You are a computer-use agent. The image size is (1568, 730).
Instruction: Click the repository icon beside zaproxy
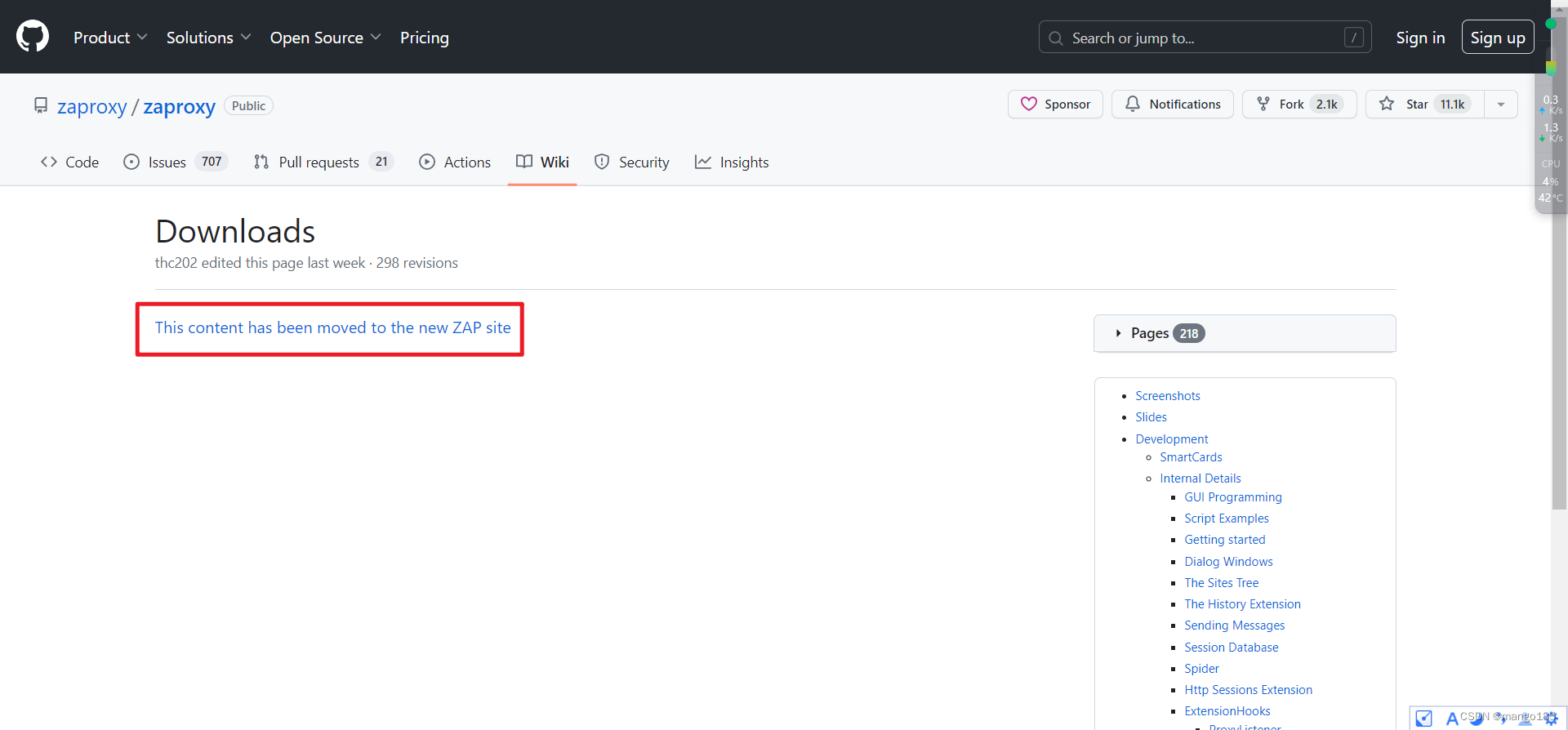(40, 105)
